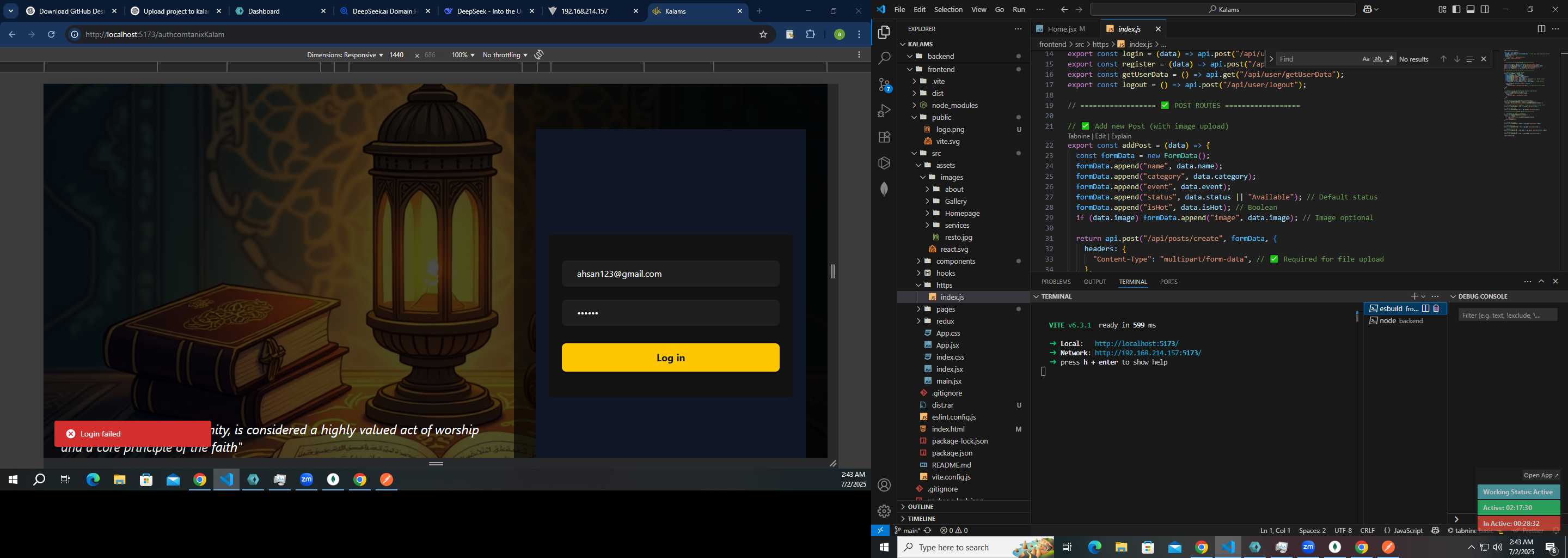Viewport: 1568px width, 558px height.
Task: Open the launch profile dropdown beside the new terminal plus
Action: click(1424, 296)
